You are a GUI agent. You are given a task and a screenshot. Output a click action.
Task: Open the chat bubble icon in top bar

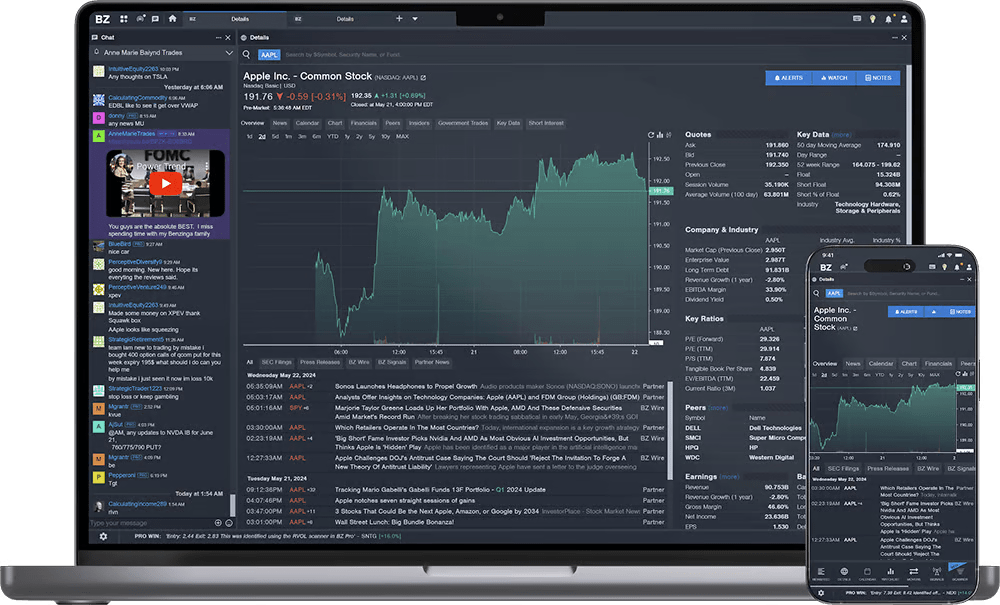tap(155, 19)
